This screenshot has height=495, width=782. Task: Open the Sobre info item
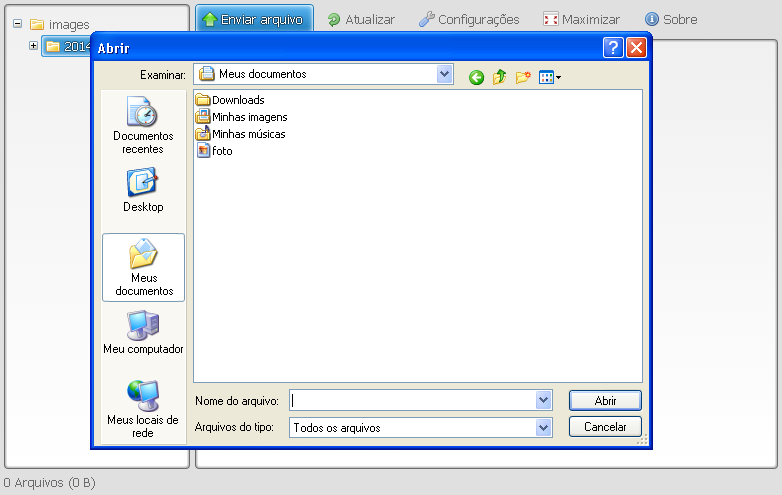tap(671, 19)
